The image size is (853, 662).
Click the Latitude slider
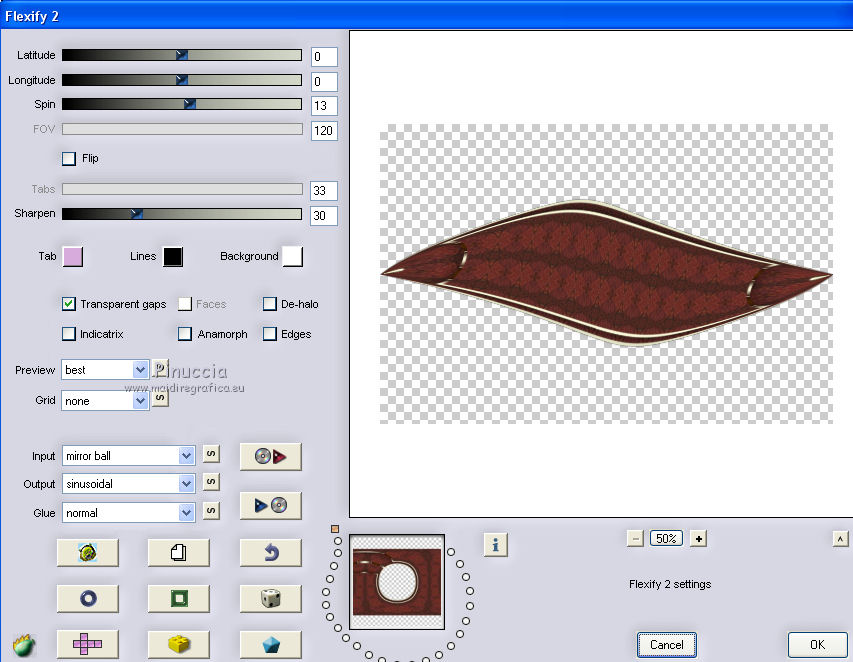tap(182, 55)
